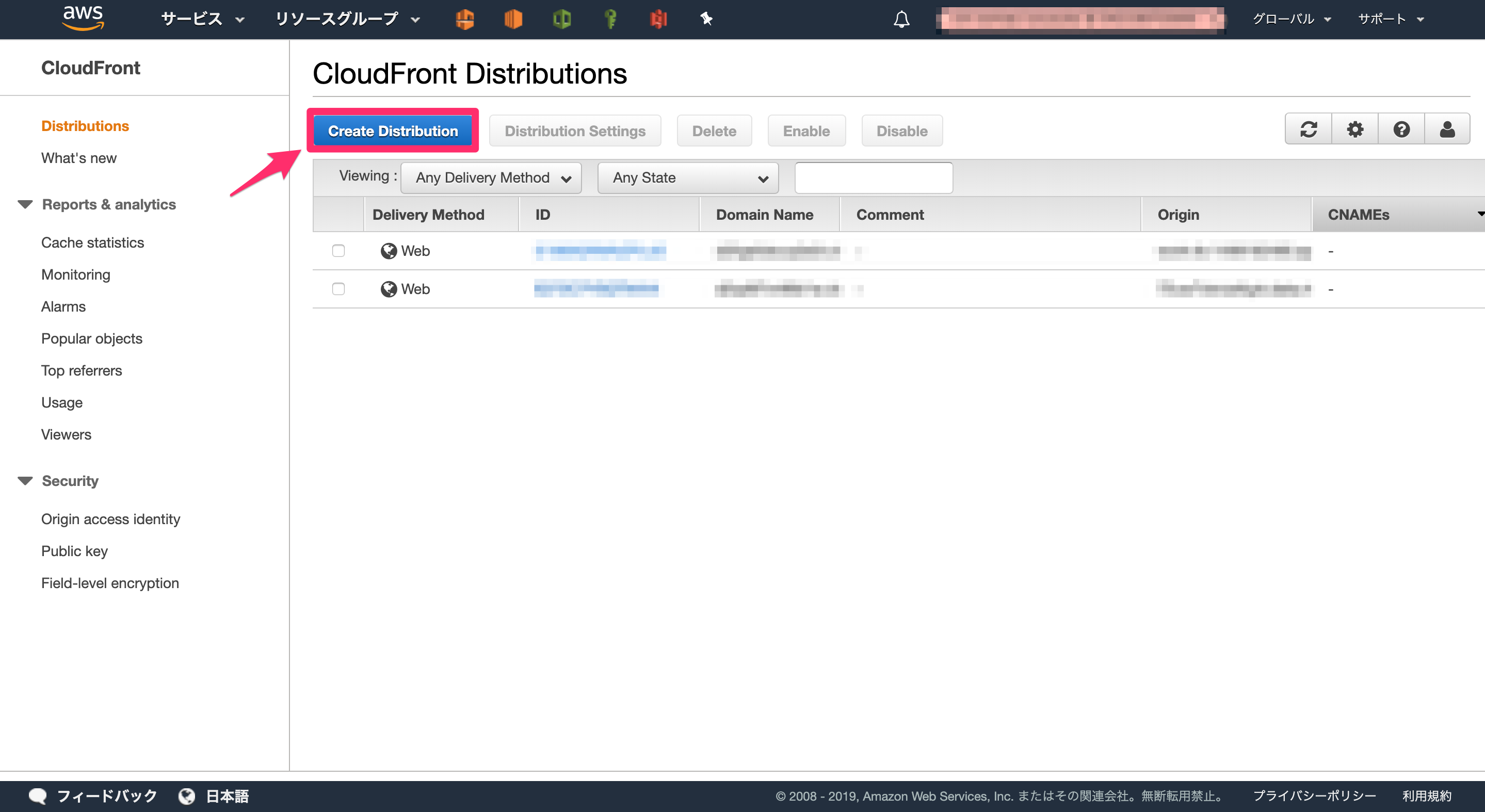Screen dimensions: 1485x812
Task: Click the Distribution Settings button
Action: point(575,131)
